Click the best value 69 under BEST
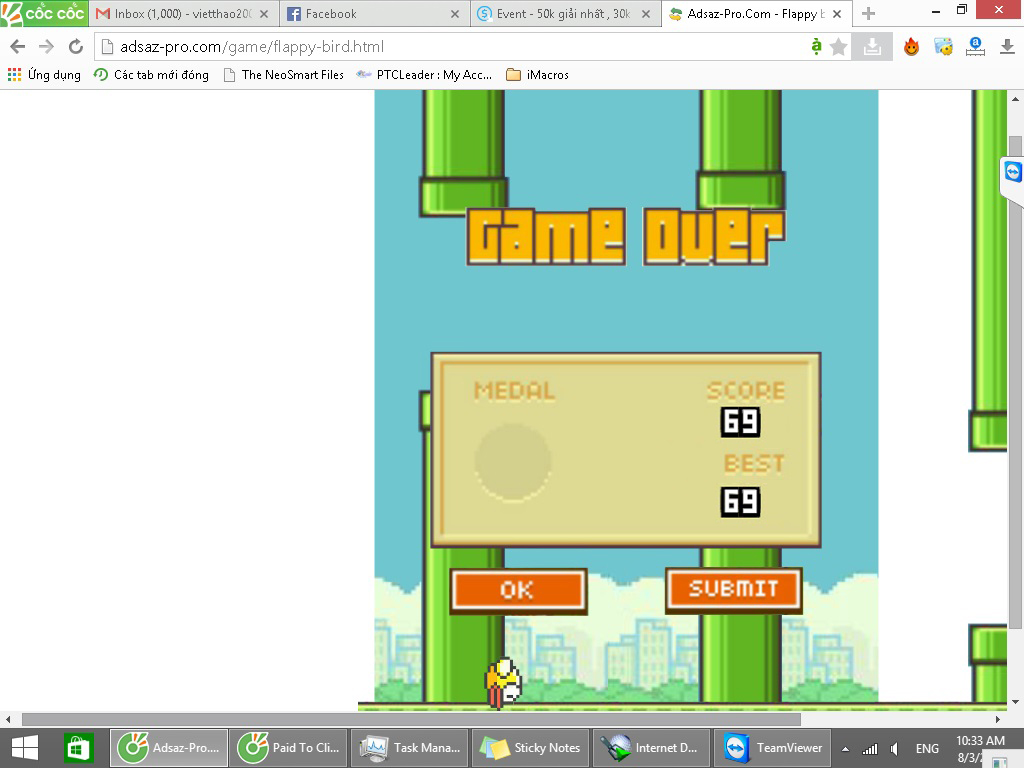 point(741,502)
